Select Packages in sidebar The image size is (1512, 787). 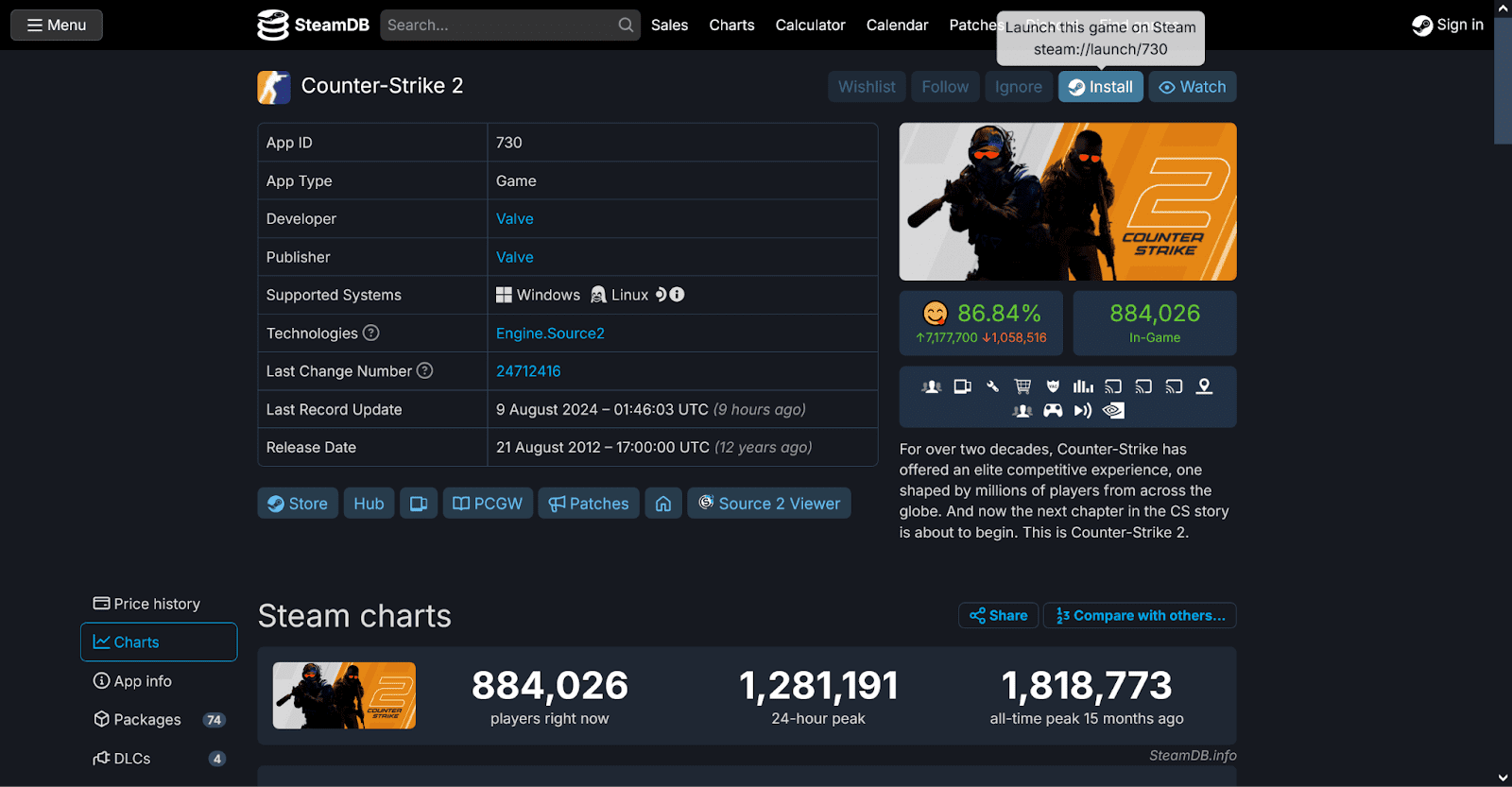coord(158,720)
